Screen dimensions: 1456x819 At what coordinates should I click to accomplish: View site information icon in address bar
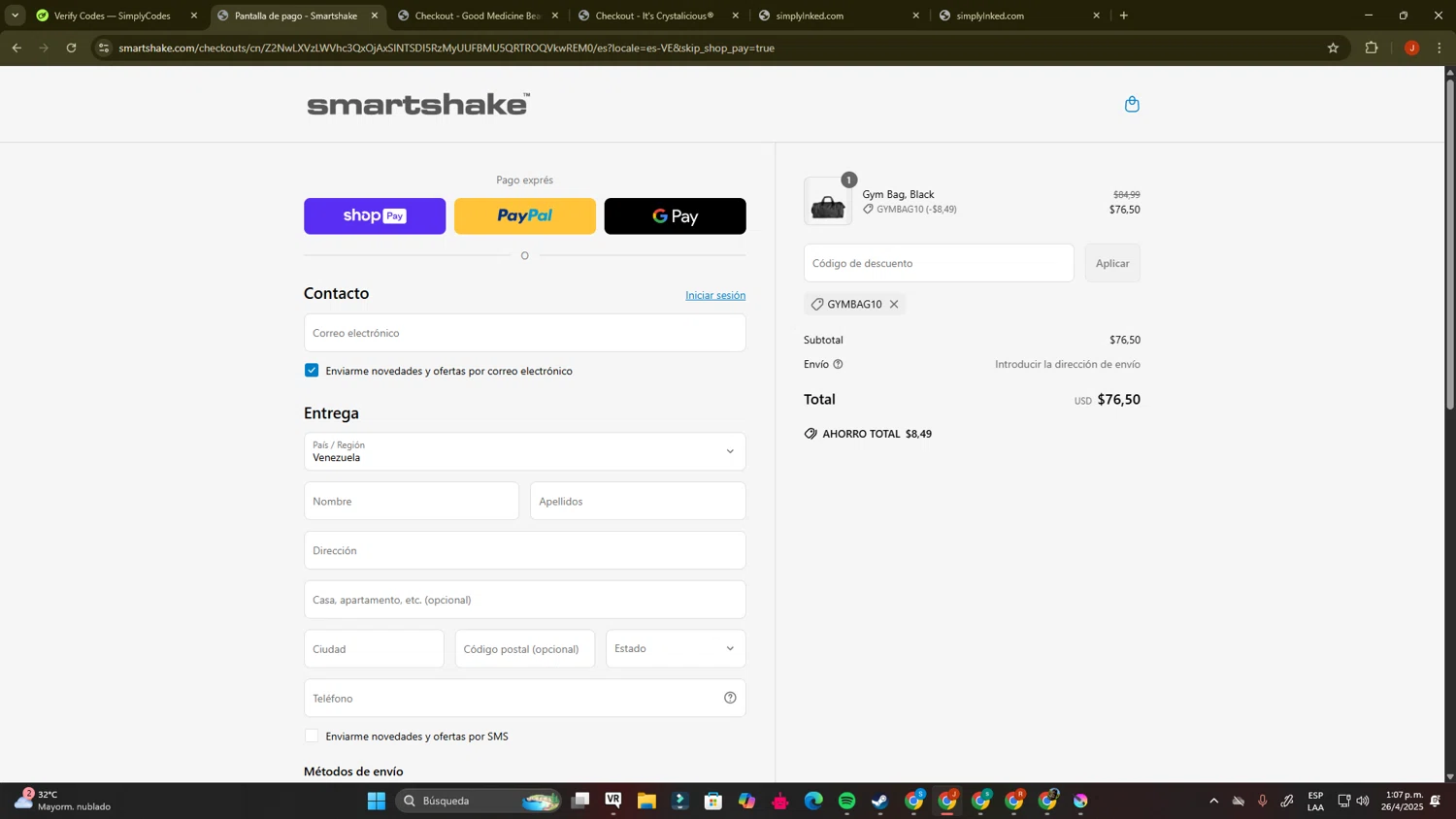click(x=104, y=48)
